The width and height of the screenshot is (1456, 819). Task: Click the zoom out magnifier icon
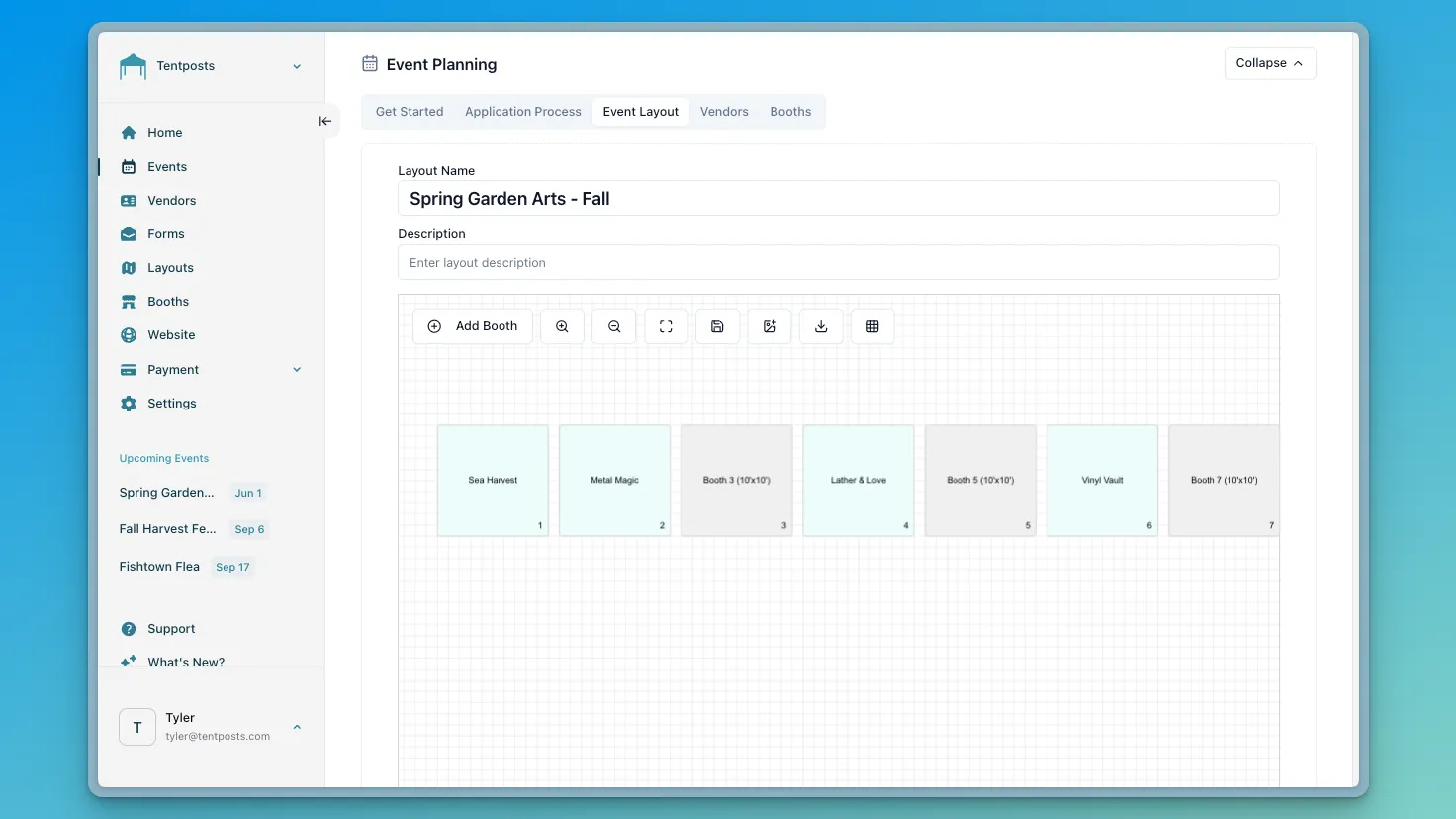pos(614,326)
